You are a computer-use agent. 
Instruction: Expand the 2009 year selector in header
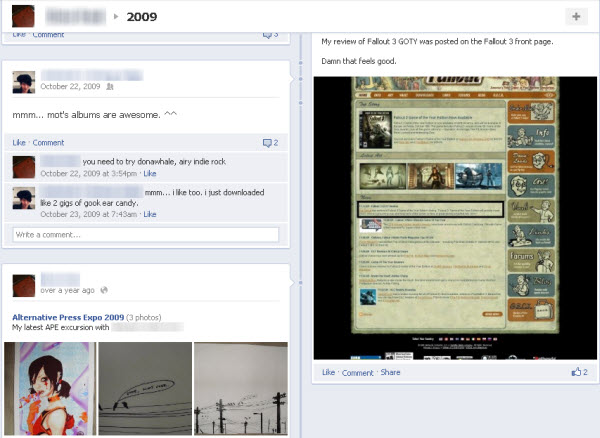142,17
